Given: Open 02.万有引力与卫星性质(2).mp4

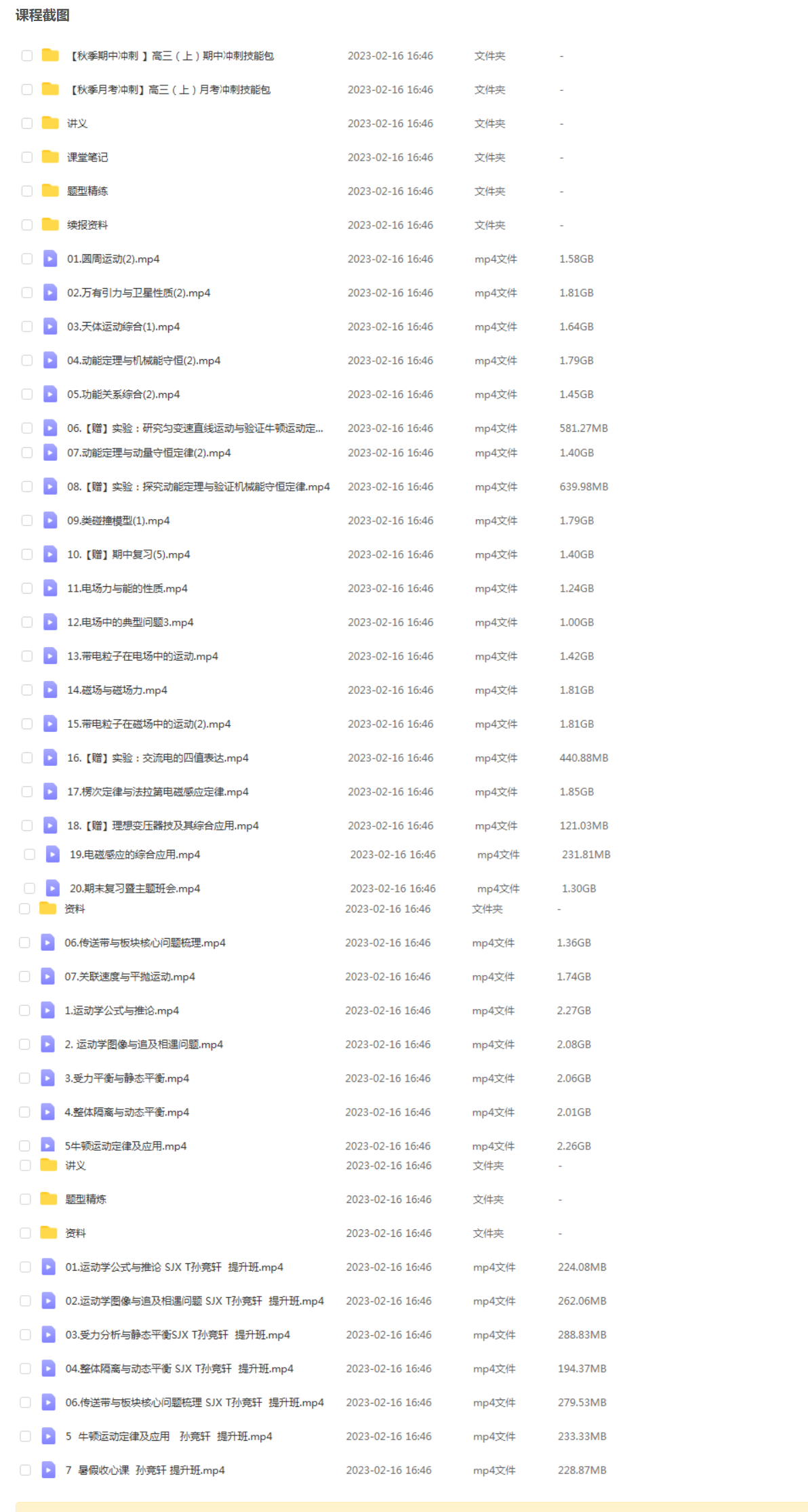Looking at the screenshot, I should point(138,293).
